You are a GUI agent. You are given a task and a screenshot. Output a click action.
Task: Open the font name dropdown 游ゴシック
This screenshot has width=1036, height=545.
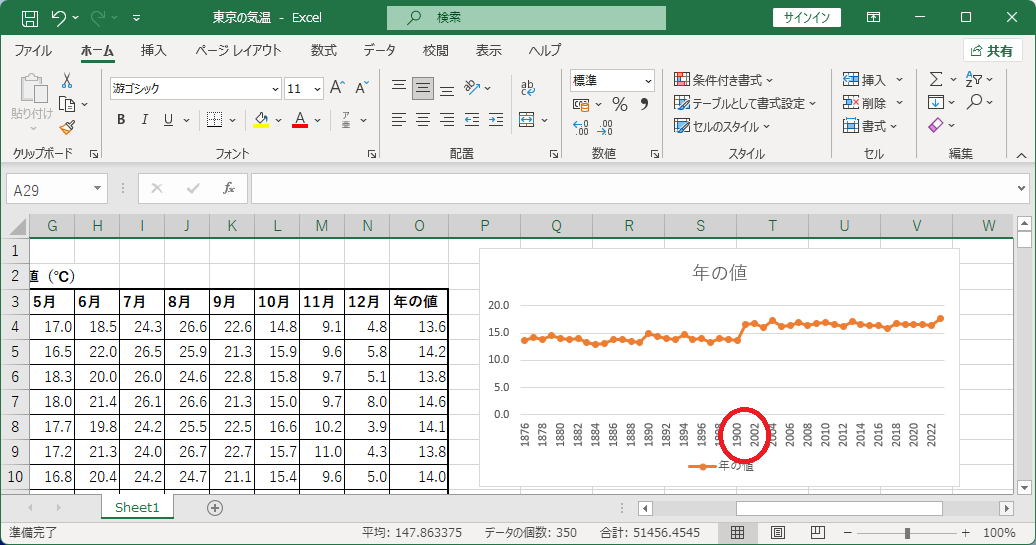click(276, 89)
